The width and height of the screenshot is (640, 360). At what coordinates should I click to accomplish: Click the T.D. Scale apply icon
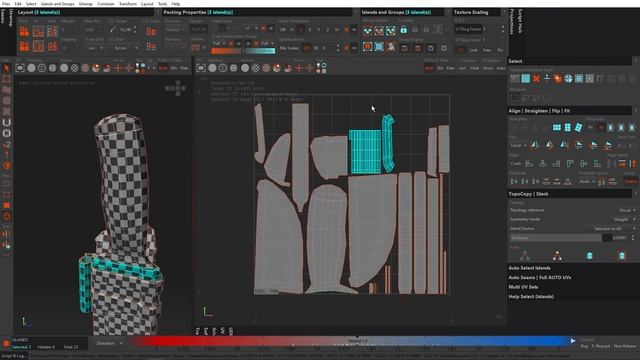[x=151, y=31]
